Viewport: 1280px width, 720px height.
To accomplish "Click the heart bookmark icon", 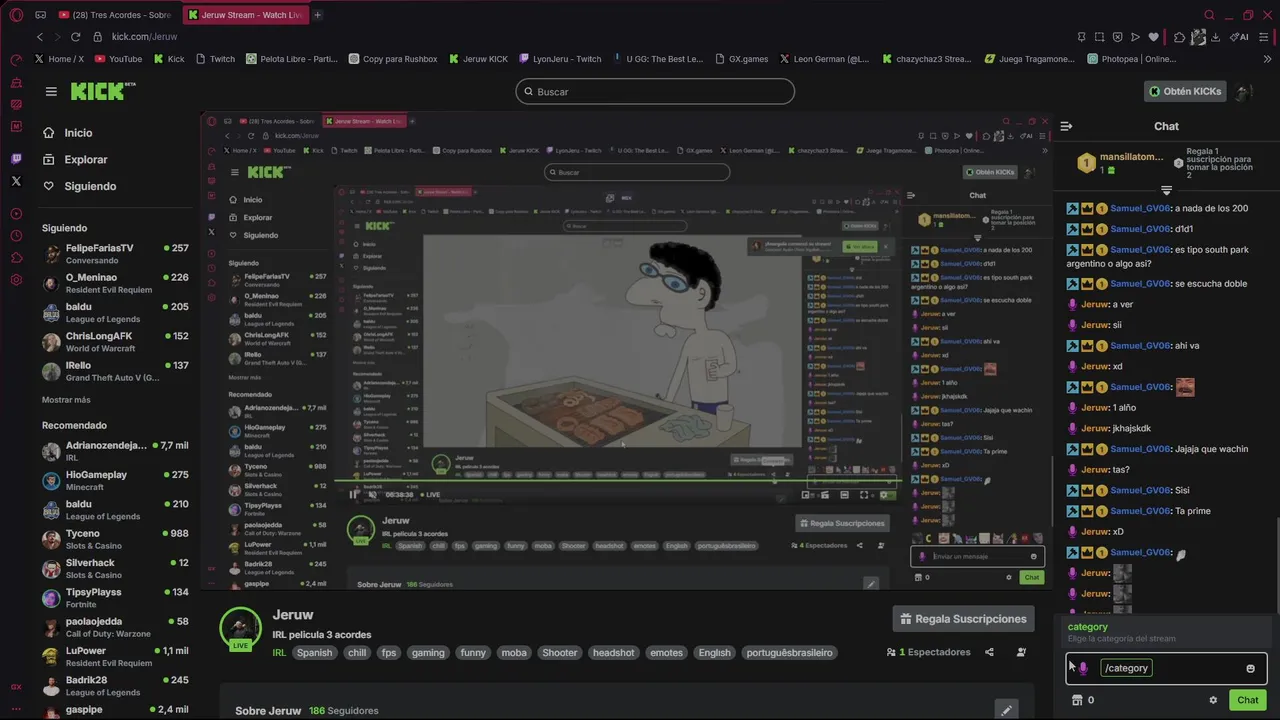I will 1153,37.
